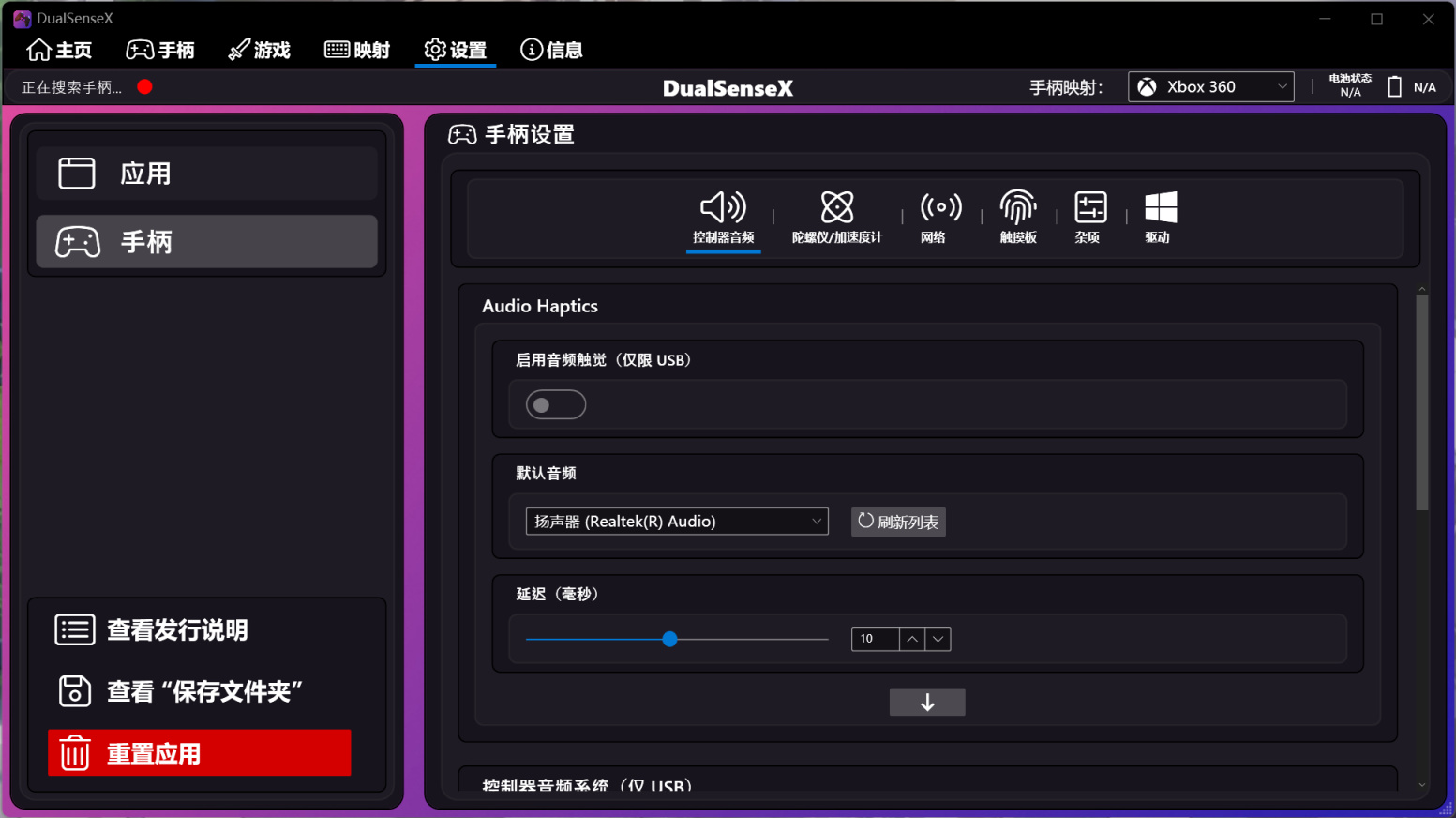Go to the 映射 mapping tab
This screenshot has width=1456, height=818.
click(x=357, y=50)
